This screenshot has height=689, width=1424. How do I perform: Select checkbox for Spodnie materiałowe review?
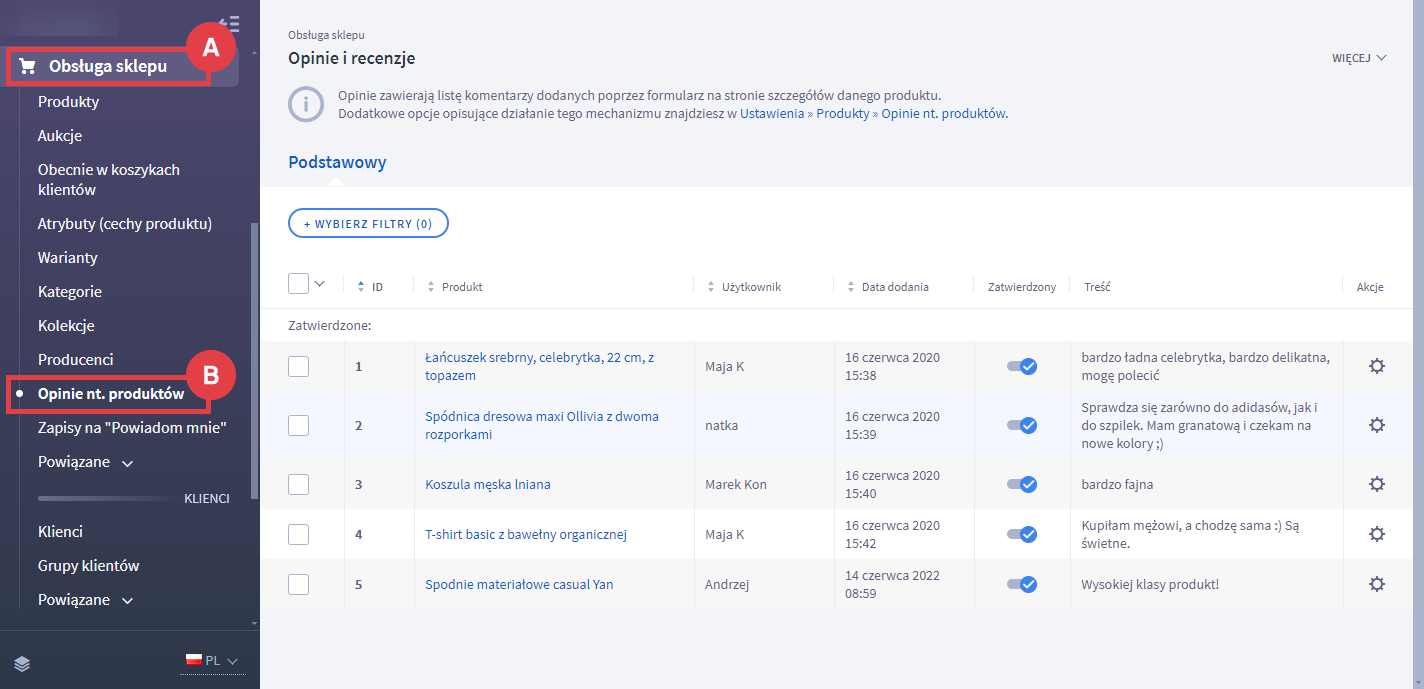(x=298, y=584)
